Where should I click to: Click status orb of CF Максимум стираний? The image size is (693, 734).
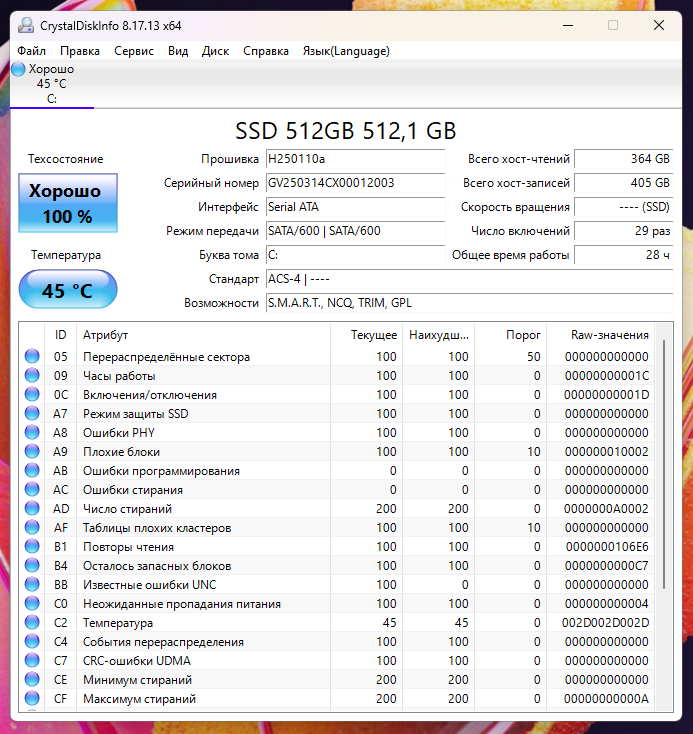tap(32, 698)
